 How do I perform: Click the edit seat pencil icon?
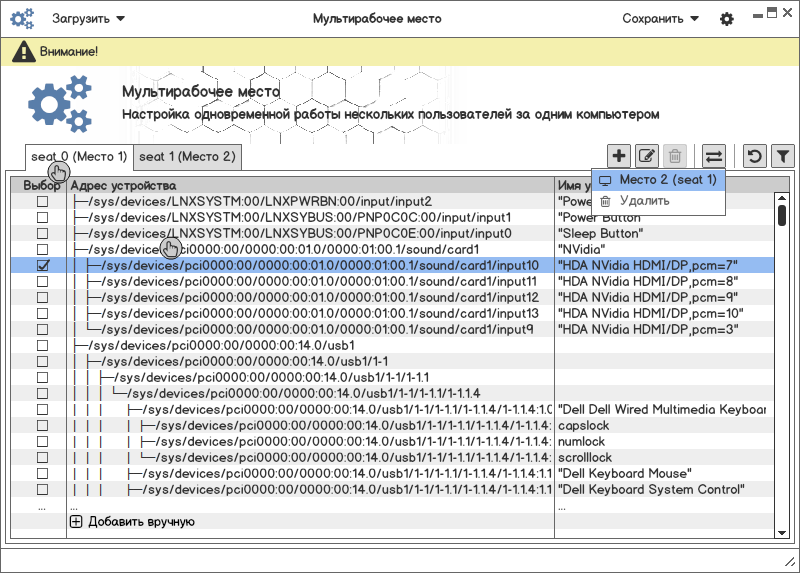(647, 156)
